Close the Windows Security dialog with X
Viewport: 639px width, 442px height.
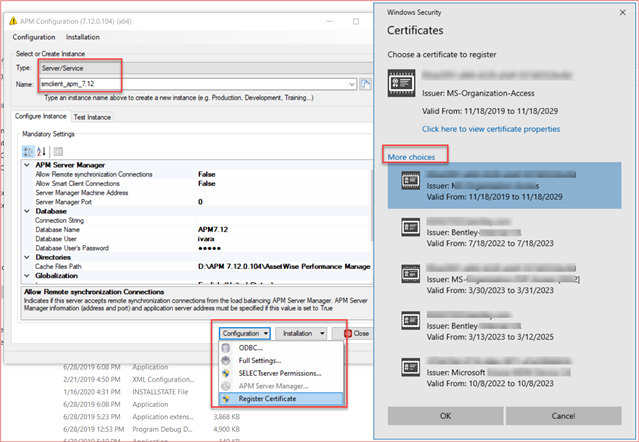[x=622, y=13]
